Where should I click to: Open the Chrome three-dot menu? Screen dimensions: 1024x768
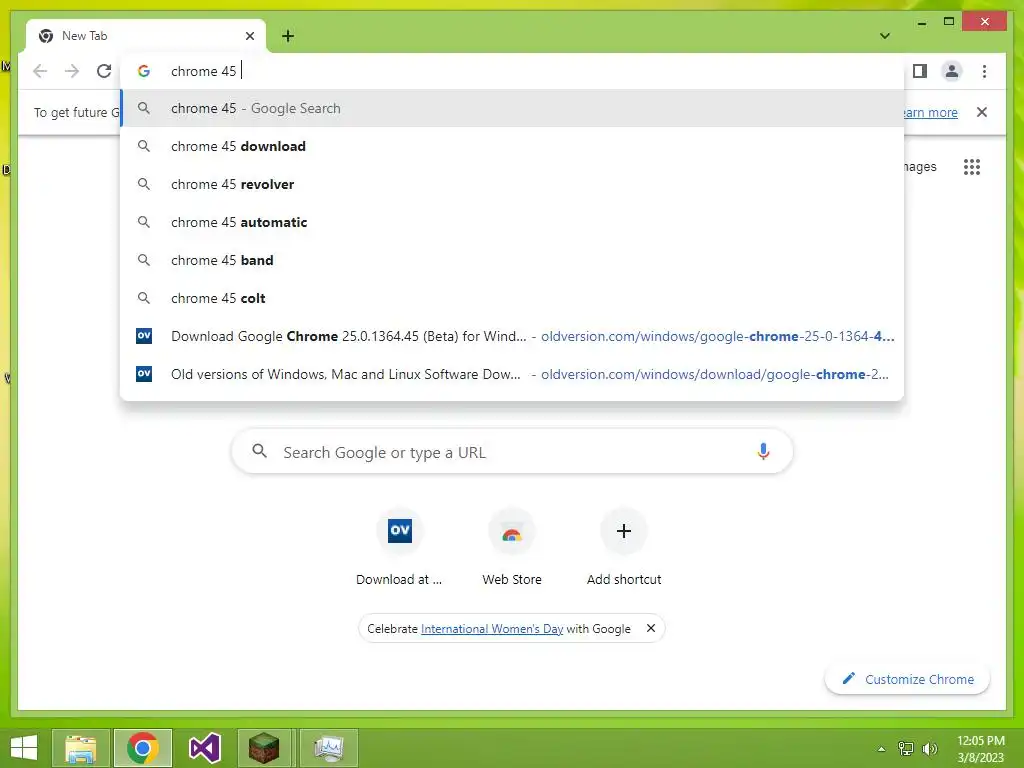click(984, 71)
